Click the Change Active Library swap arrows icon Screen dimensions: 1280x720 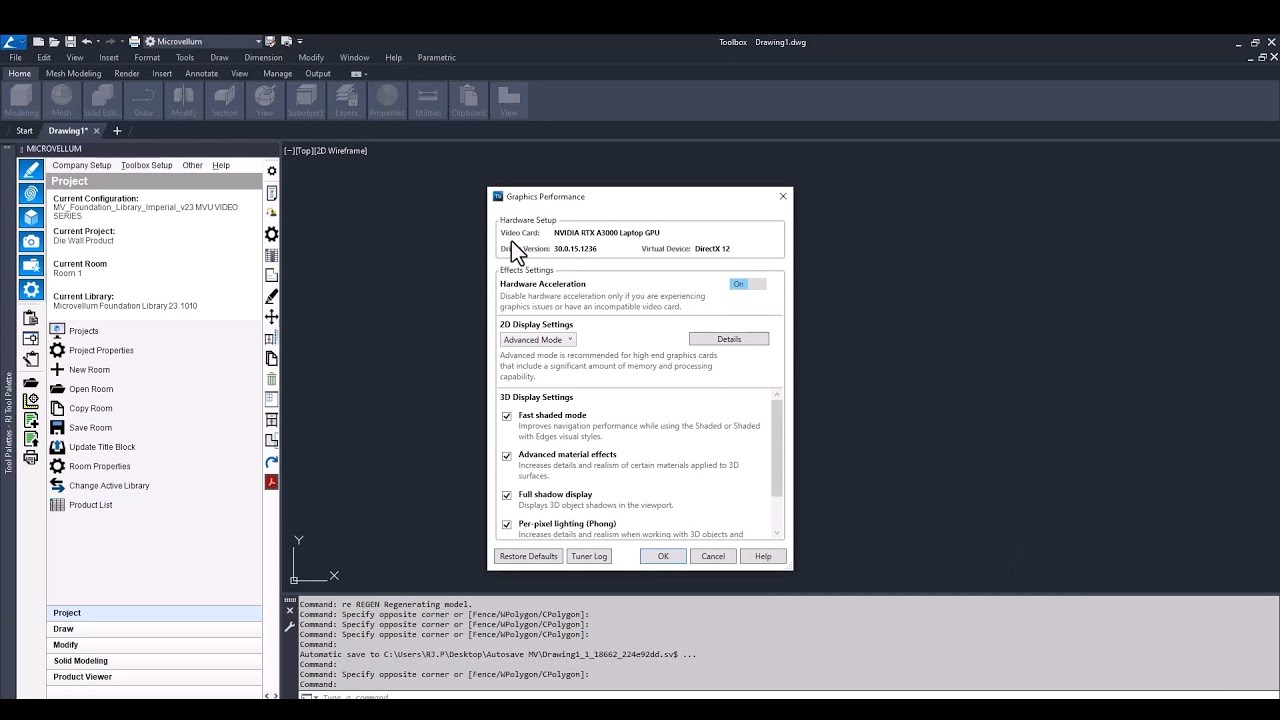coord(57,485)
